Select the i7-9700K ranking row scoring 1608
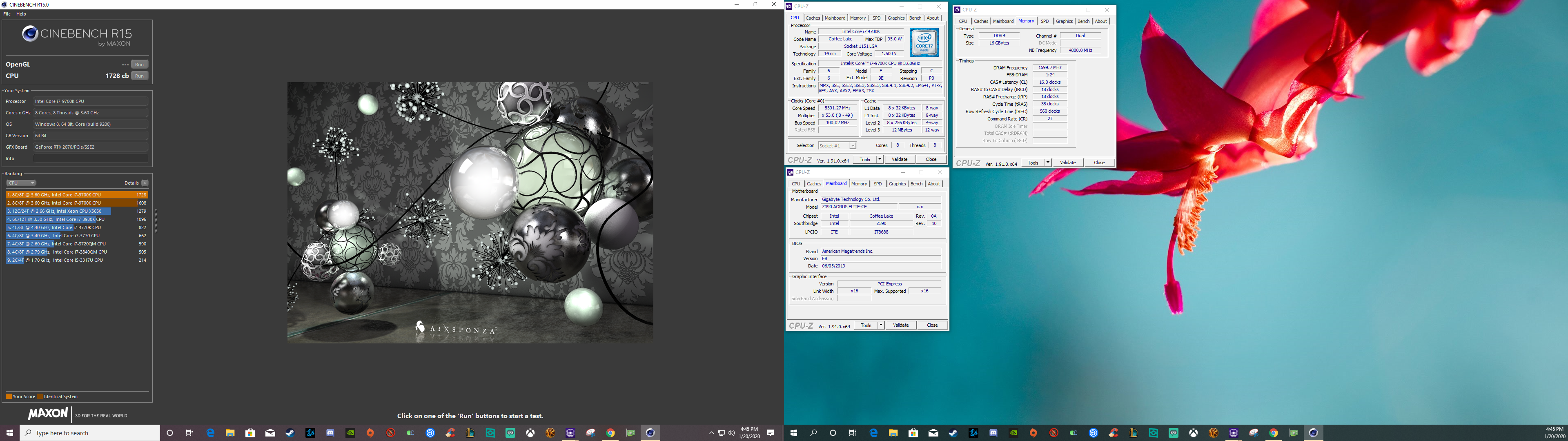This screenshot has width=1568, height=441. click(x=77, y=203)
